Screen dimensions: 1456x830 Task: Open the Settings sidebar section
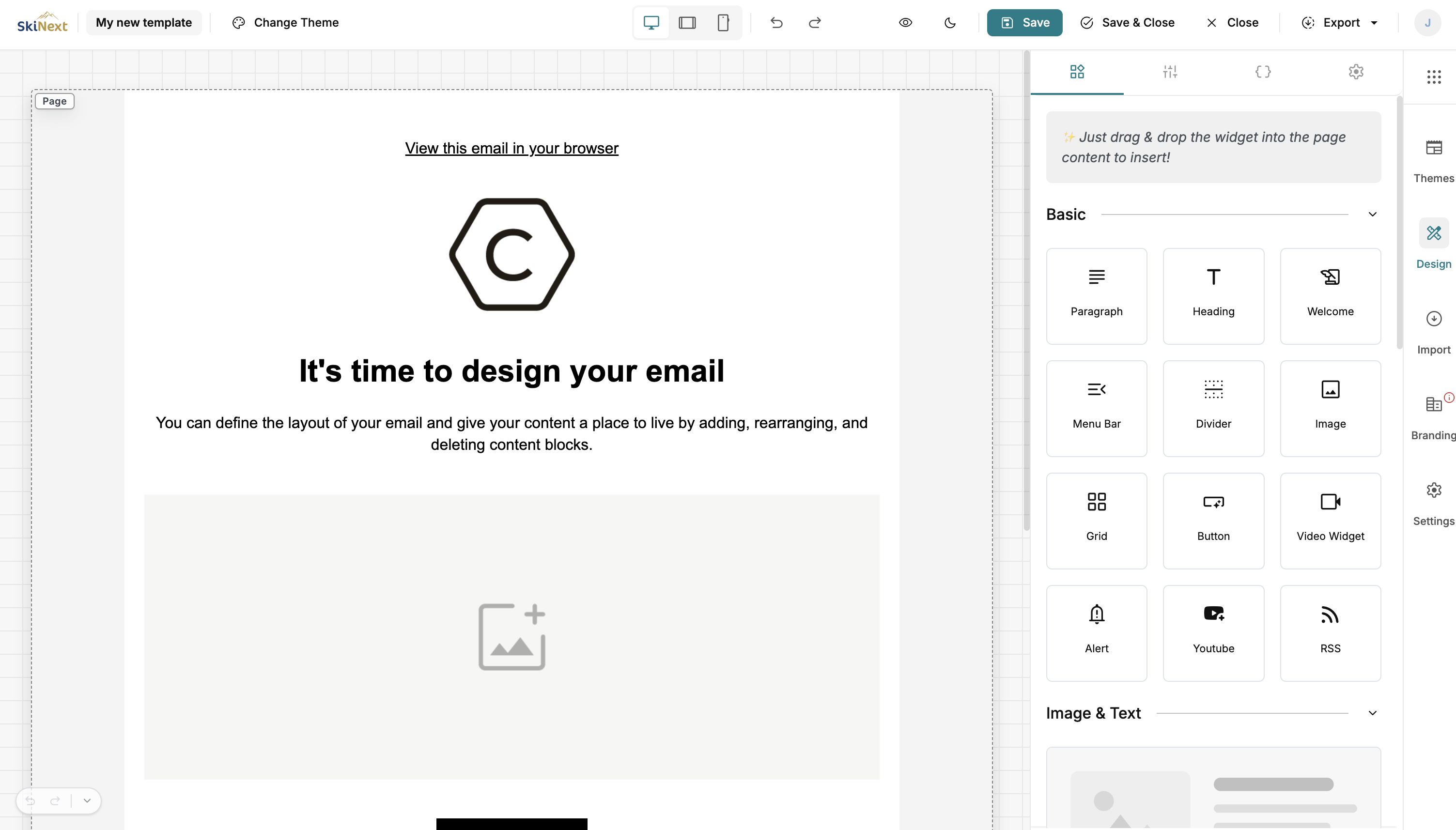tap(1434, 504)
